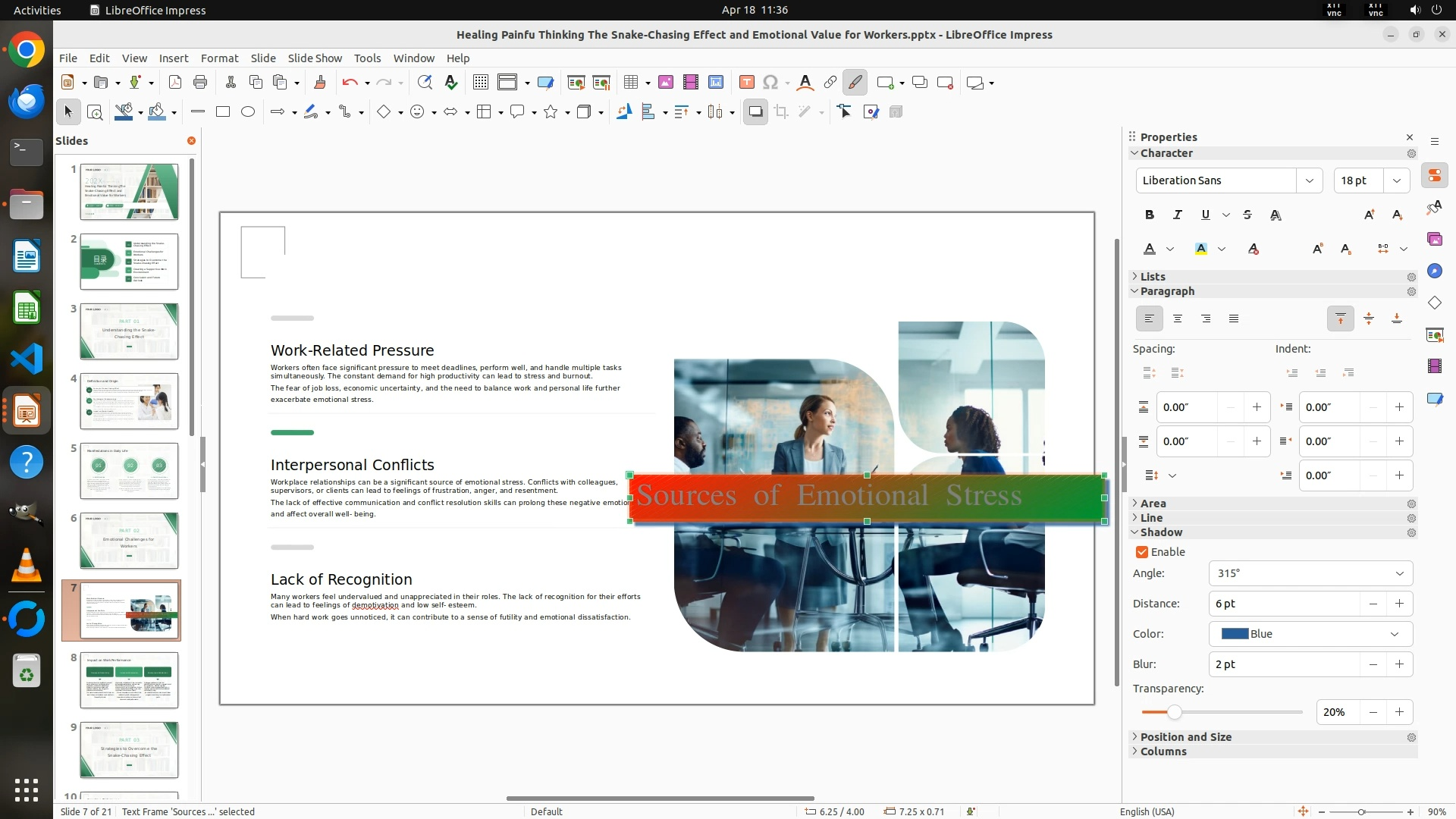
Task: Apply italic formatting in Character panel
Action: click(x=1177, y=215)
